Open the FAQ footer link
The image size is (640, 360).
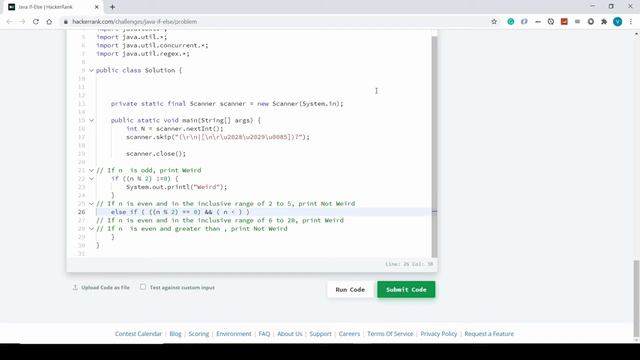click(x=264, y=333)
